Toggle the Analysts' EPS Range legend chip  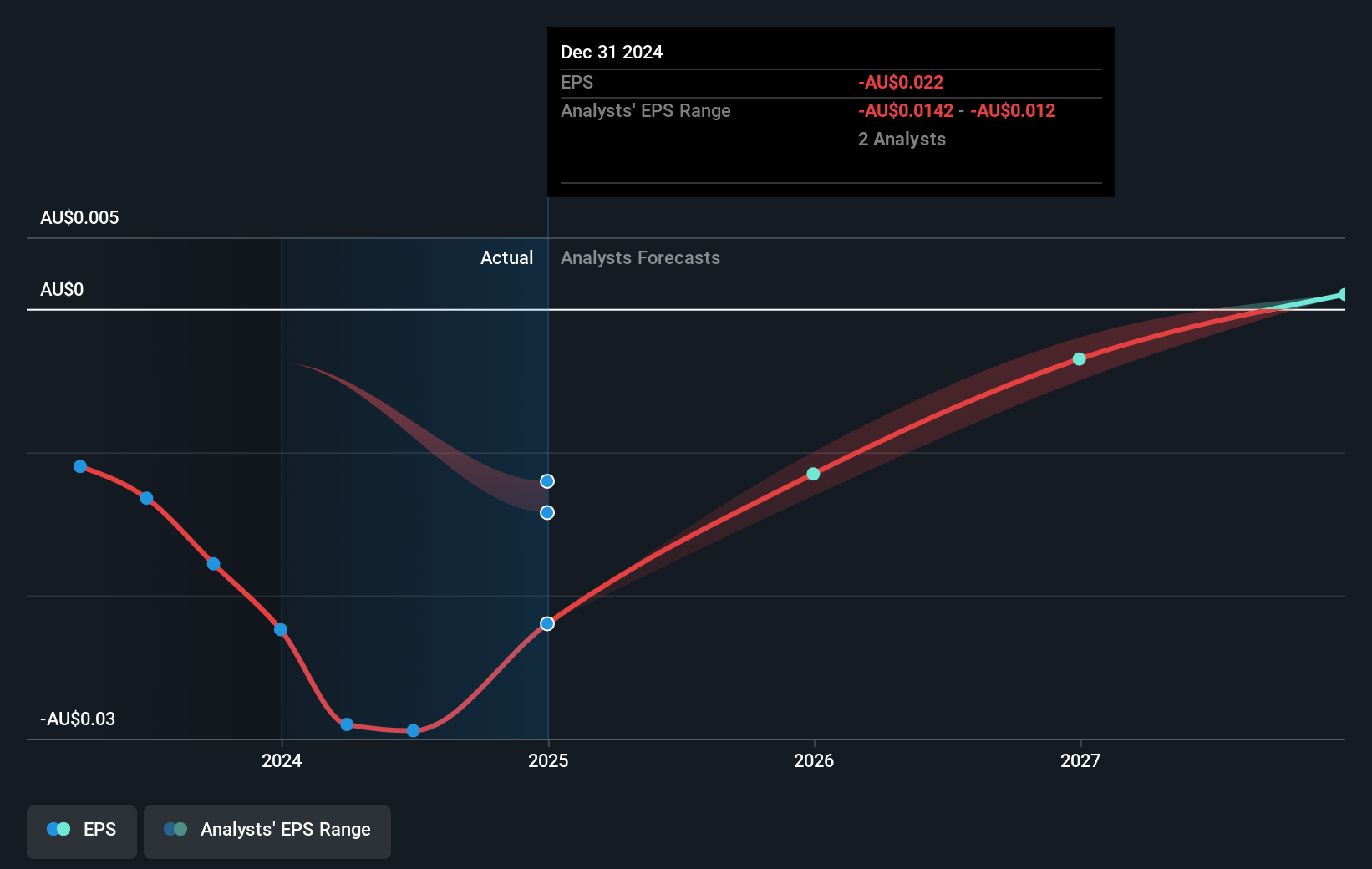[x=267, y=831]
